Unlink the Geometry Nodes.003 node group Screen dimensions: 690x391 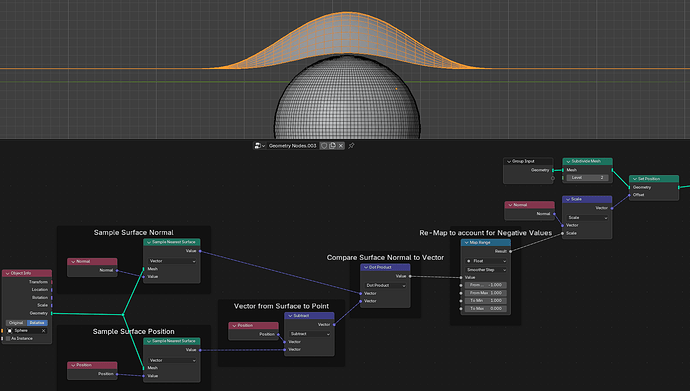point(341,146)
